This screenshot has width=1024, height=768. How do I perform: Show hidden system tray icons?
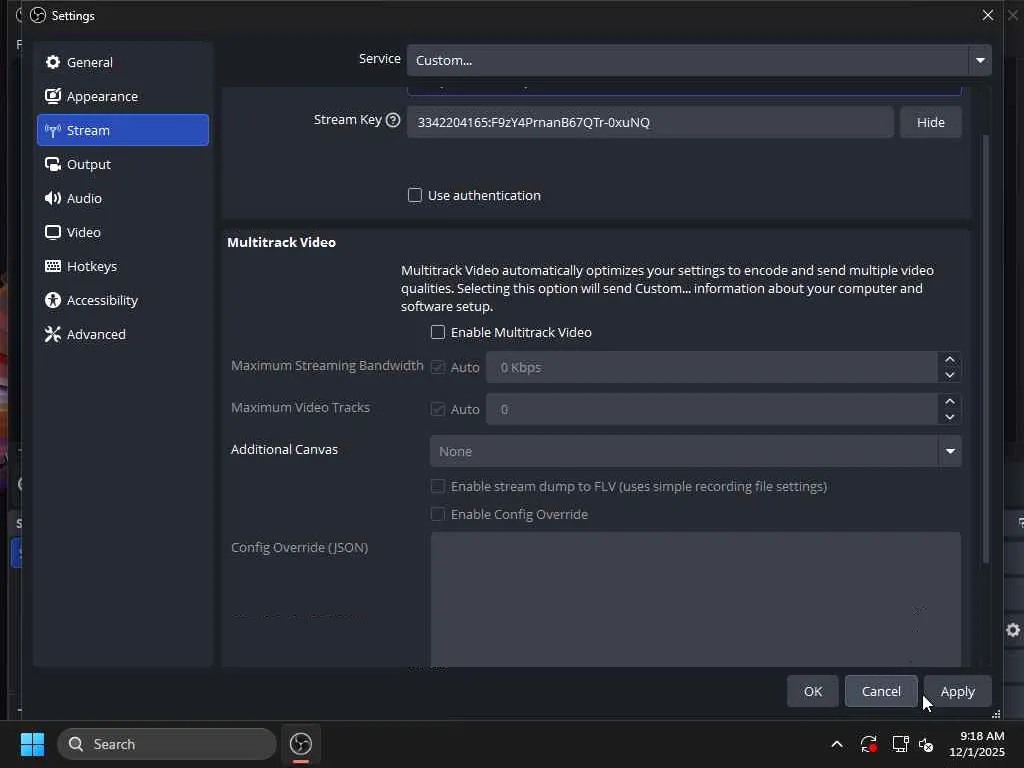837,744
